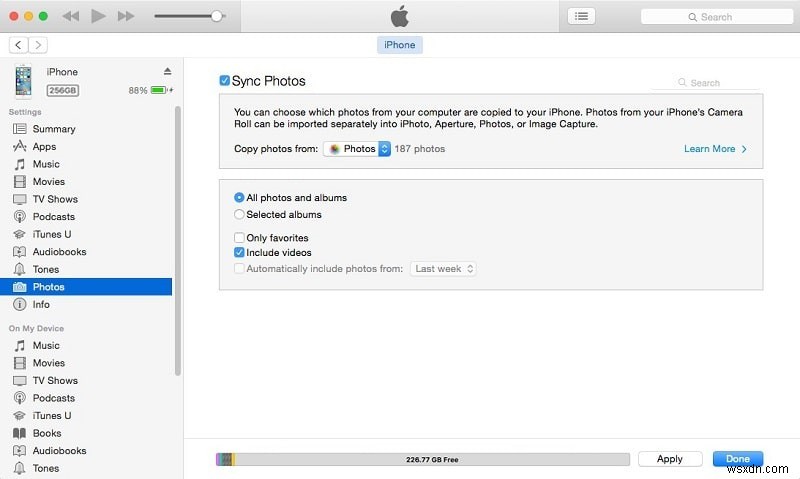Click the Settings Music note icon

[19, 164]
